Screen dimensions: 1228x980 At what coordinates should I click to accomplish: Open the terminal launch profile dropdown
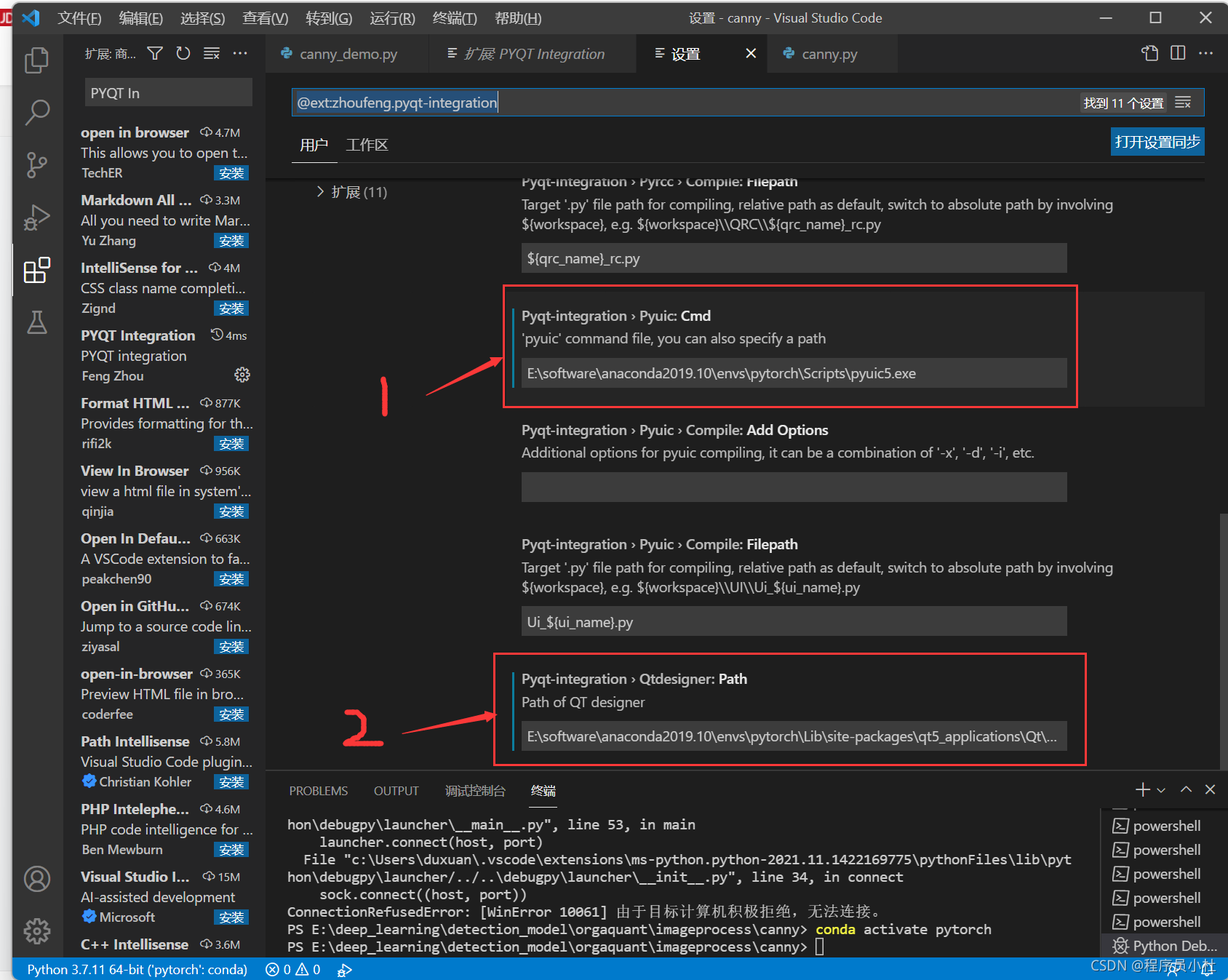[1161, 790]
